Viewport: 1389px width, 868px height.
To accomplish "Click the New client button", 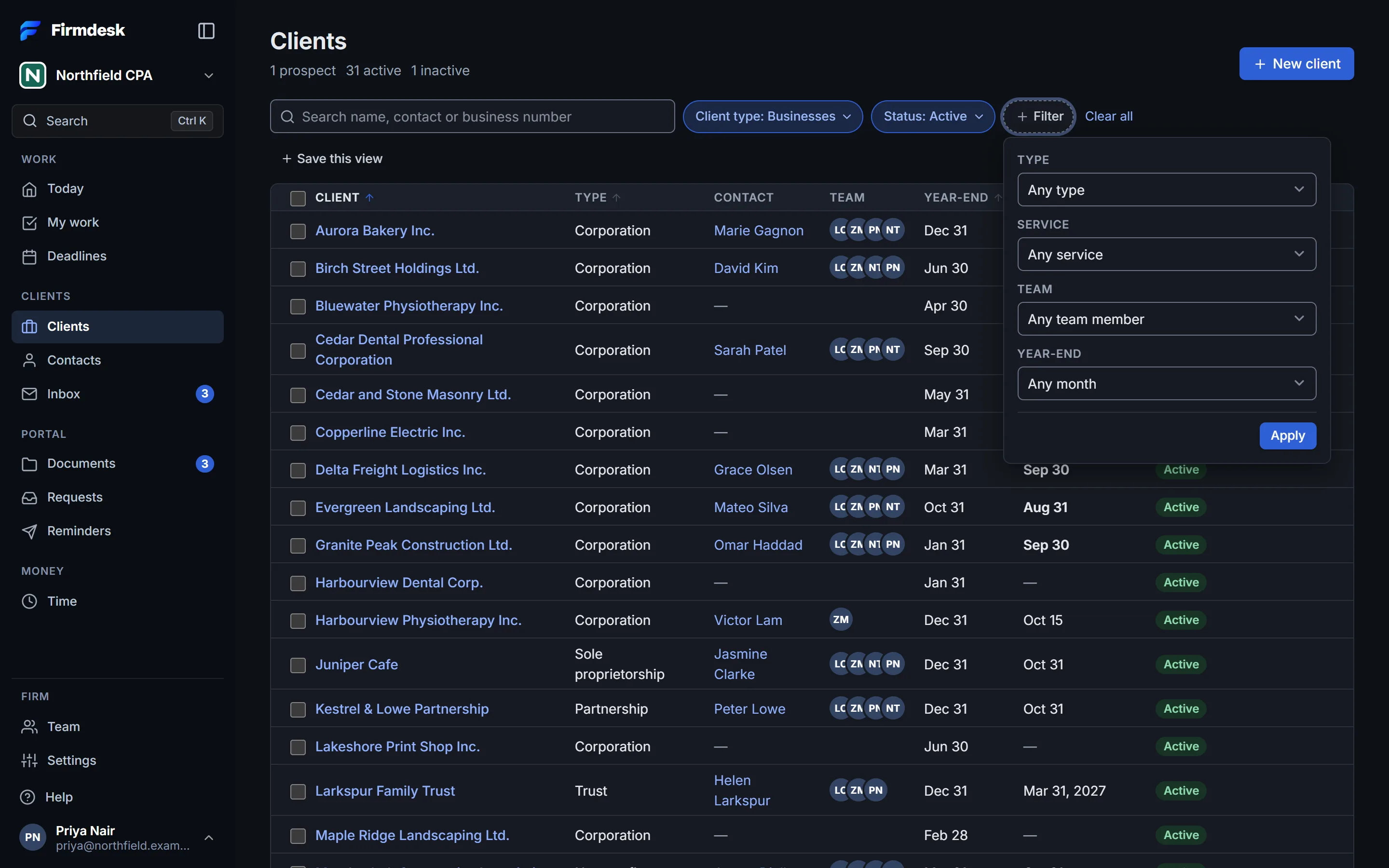I will coord(1296,64).
